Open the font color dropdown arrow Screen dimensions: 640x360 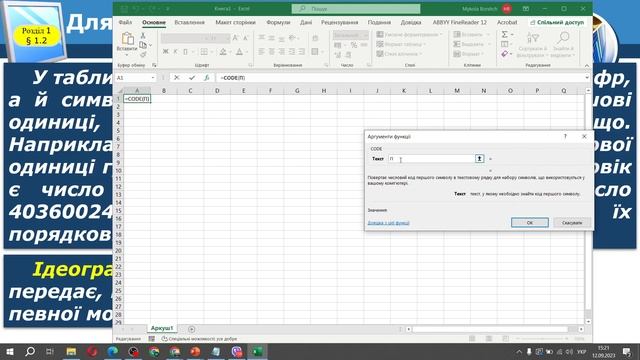pyautogui.click(x=246, y=52)
